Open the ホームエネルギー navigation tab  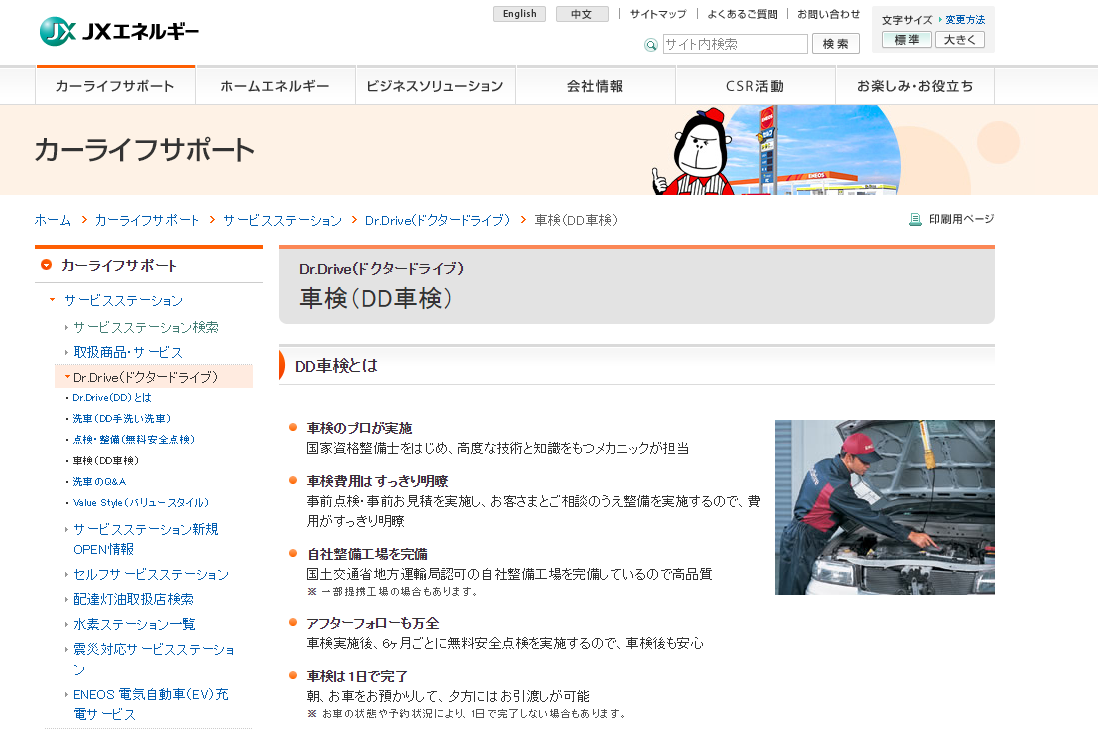(x=275, y=86)
